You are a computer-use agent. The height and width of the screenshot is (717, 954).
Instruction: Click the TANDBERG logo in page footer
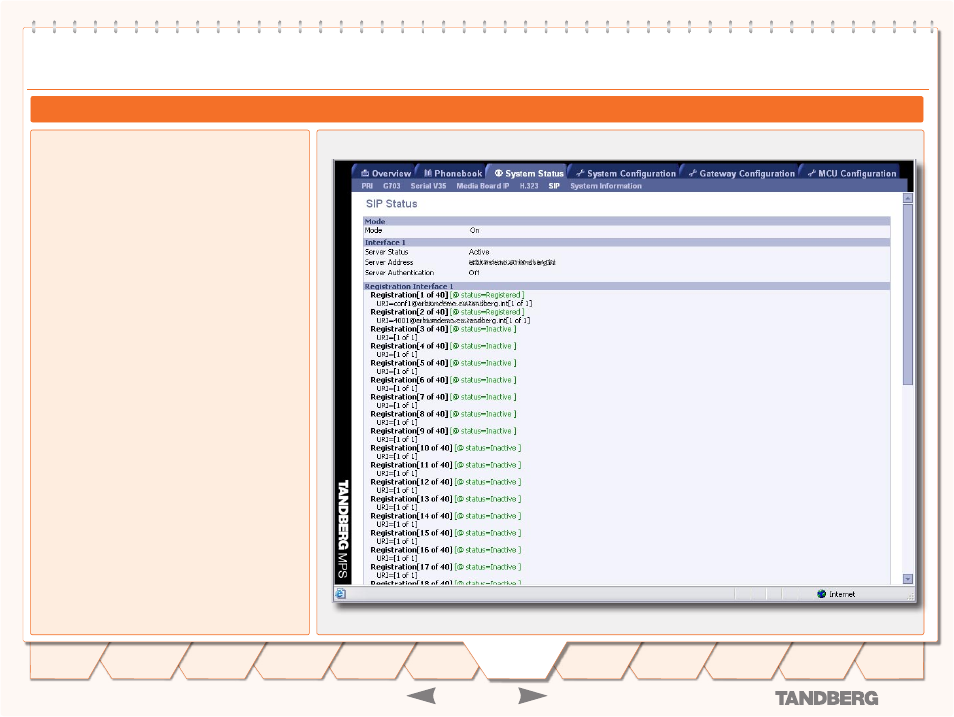pyautogui.click(x=826, y=698)
